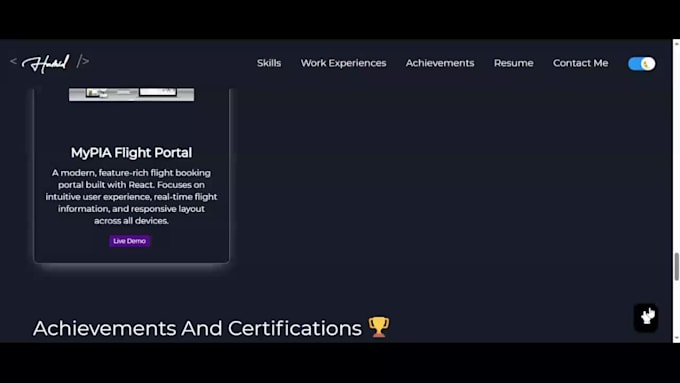Click the MyPIA Flight Portal preview thumbnail
The height and width of the screenshot is (383, 680).
pyautogui.click(x=131, y=94)
